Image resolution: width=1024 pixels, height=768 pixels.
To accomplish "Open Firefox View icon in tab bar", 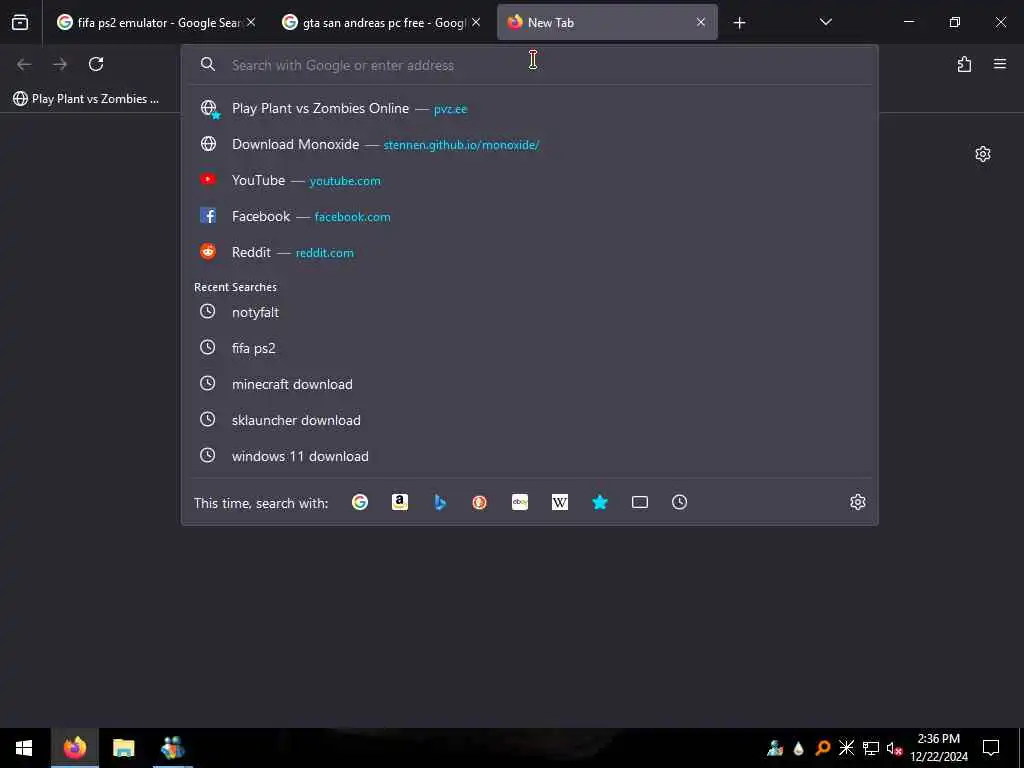I will point(20,23).
